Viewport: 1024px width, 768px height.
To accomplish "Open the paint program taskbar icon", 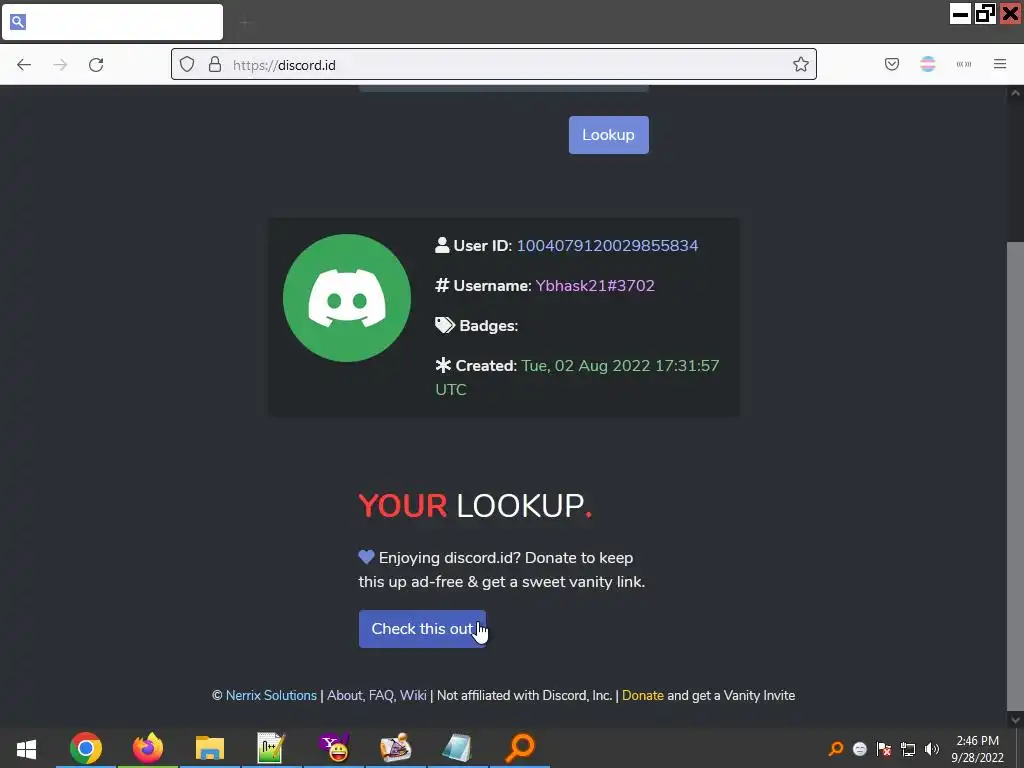I will tap(396, 748).
